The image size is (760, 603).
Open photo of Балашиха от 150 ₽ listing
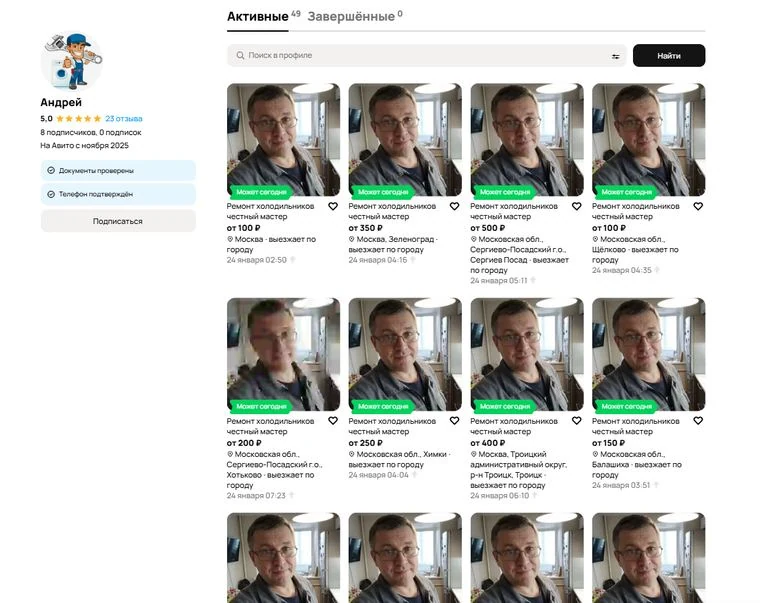tap(649, 354)
